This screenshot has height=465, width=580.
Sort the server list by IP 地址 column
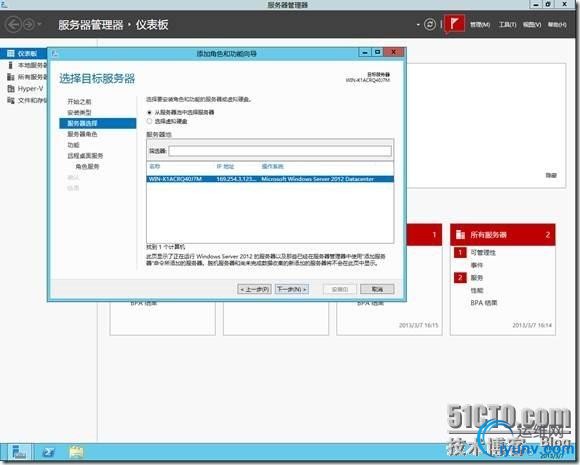225,166
